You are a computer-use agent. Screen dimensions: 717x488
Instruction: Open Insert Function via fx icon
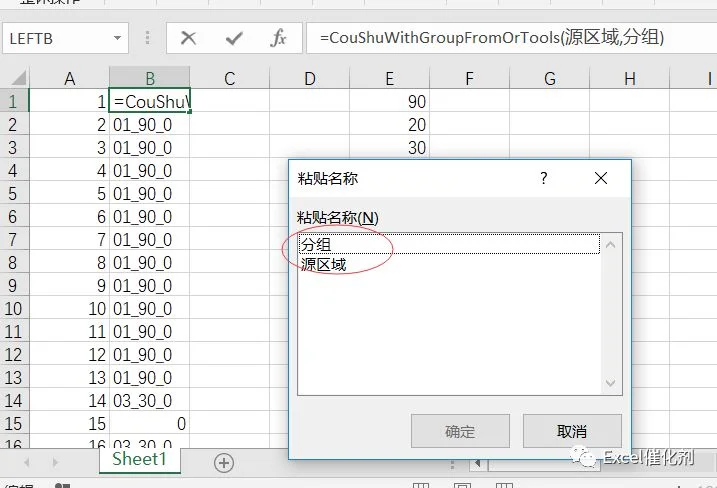(278, 38)
